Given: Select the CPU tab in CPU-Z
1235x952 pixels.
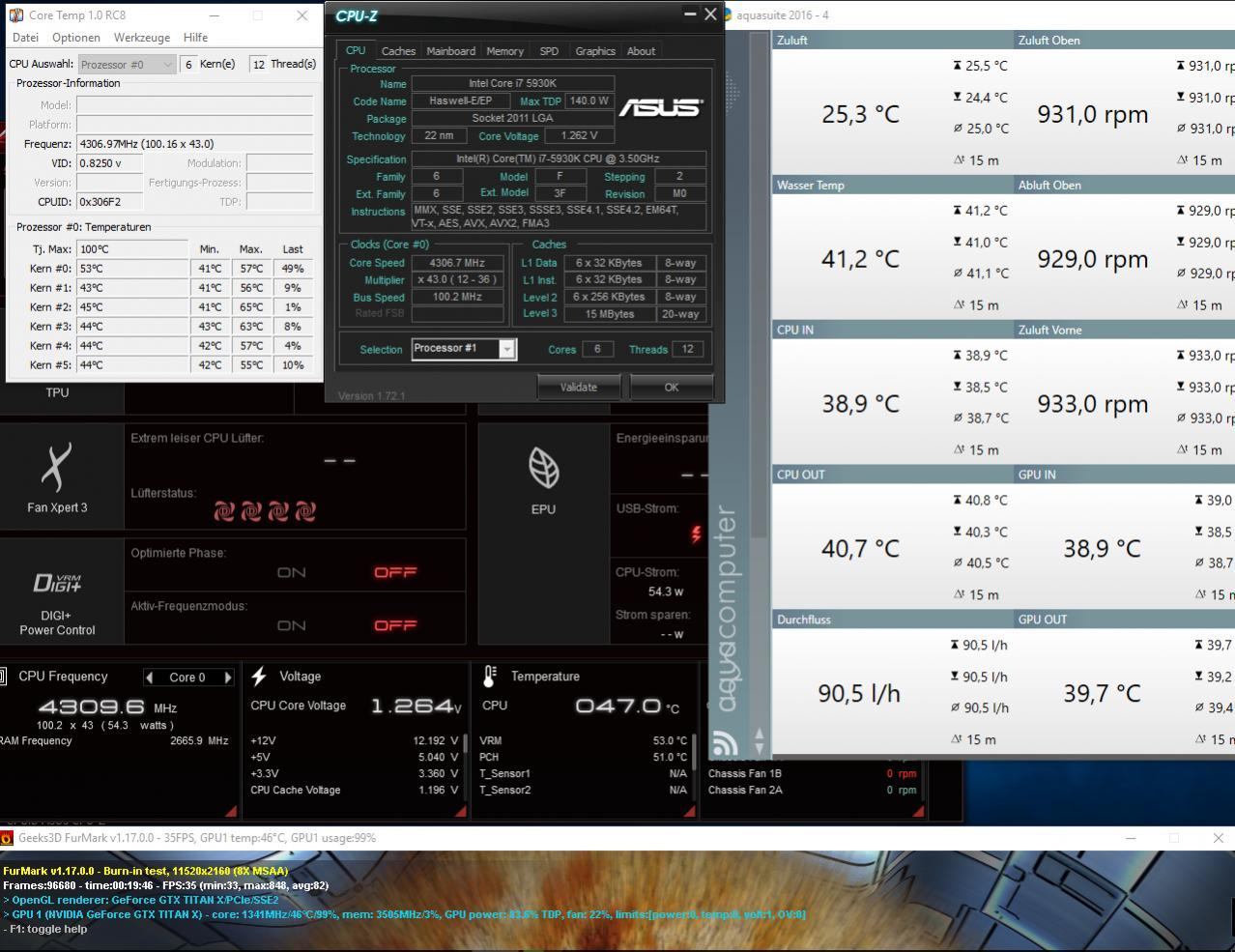Looking at the screenshot, I should 356,50.
